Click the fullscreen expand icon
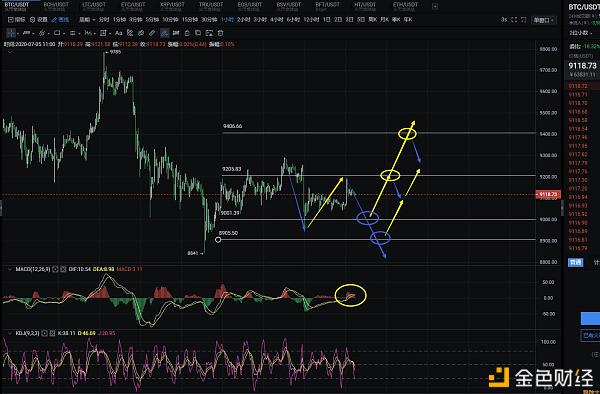Viewport: 600px width, 394px height. point(514,20)
